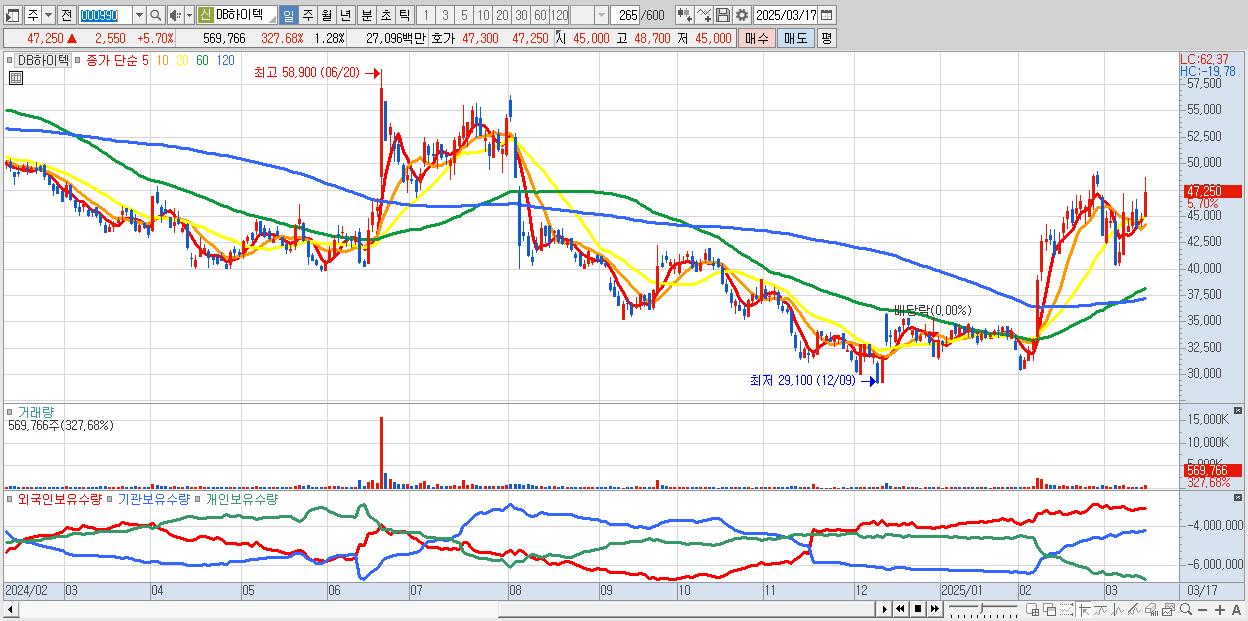Click the chart-with-grid layout icon bottom bar
Viewport: 1248px width, 621px height.
[1032, 609]
